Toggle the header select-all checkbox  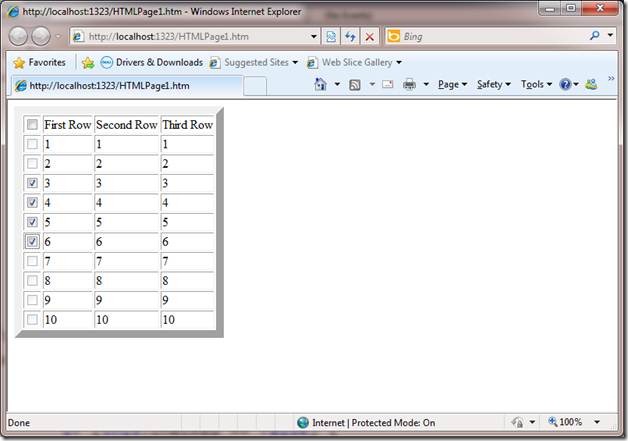(32, 125)
